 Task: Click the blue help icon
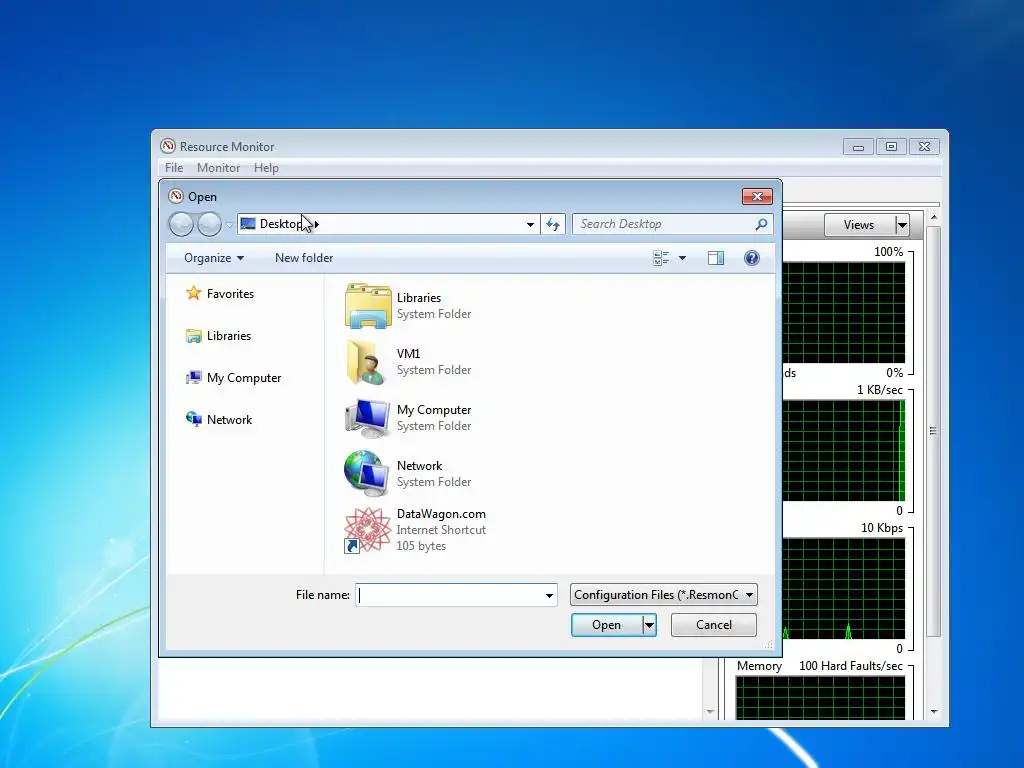[x=752, y=258]
